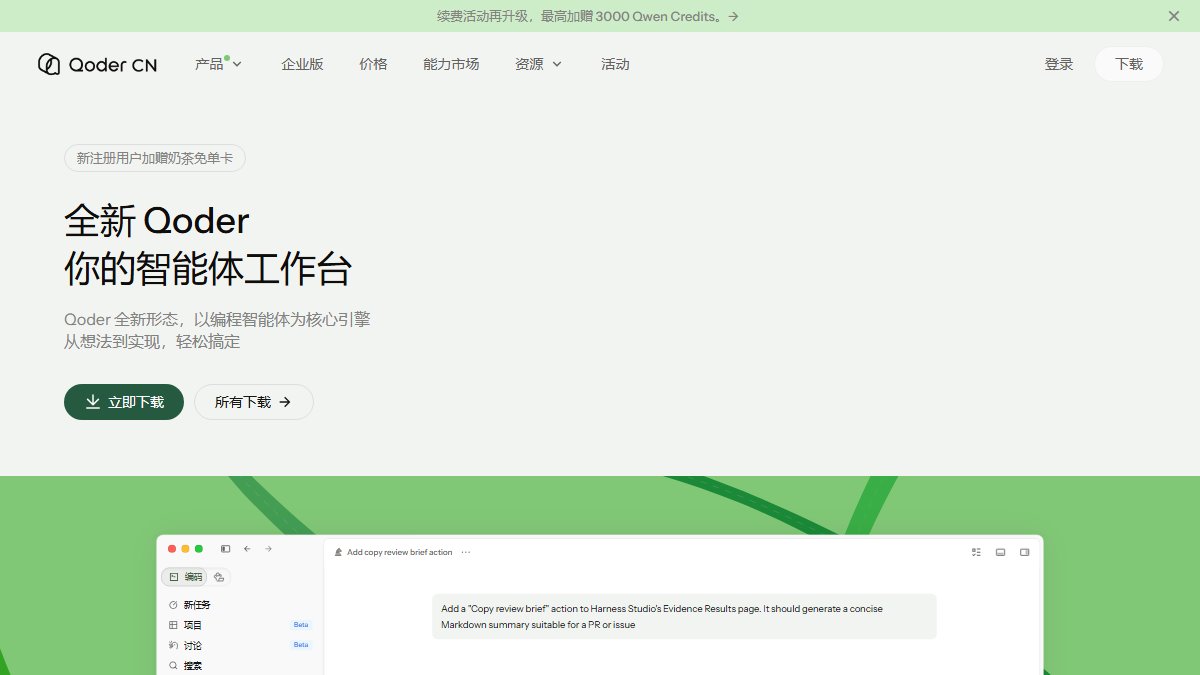Viewport: 1200px width, 675px height.
Task: Open the renewal promotion banner link
Action: coord(588,16)
